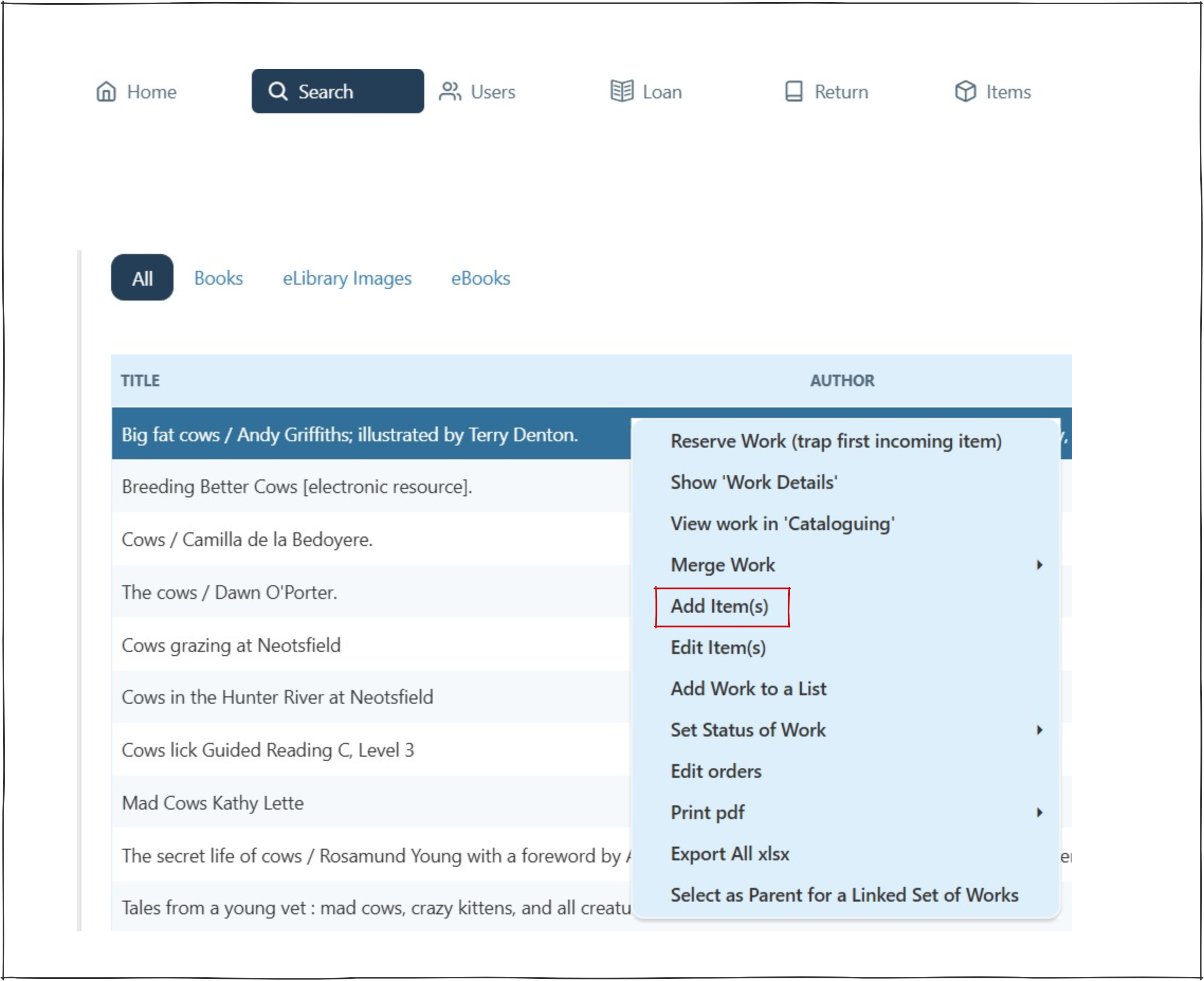The width and height of the screenshot is (1204, 981).
Task: Select Export All xlsx option
Action: coord(729,853)
